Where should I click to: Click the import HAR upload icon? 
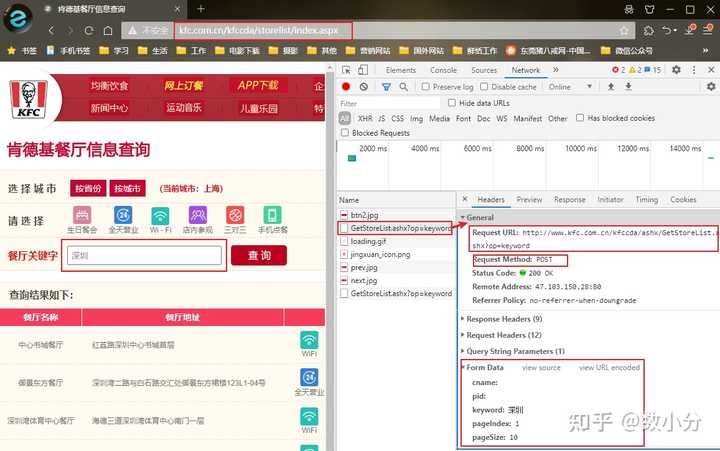(611, 86)
